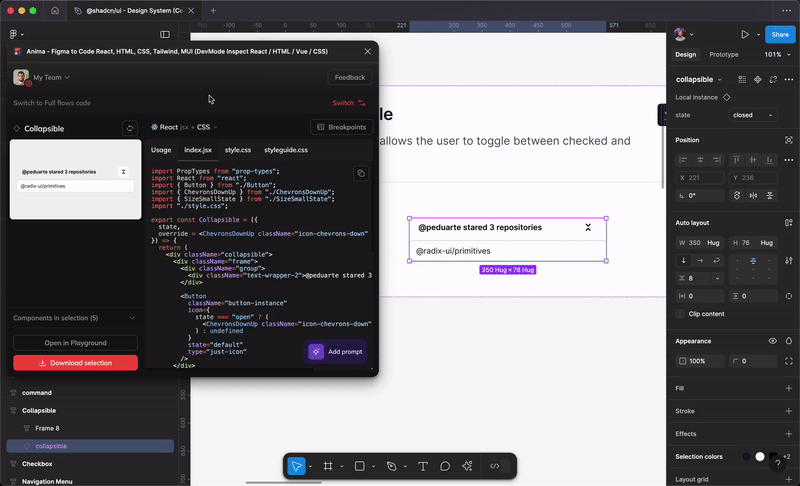Select dark navy selection color swatch

pyautogui.click(x=746, y=456)
